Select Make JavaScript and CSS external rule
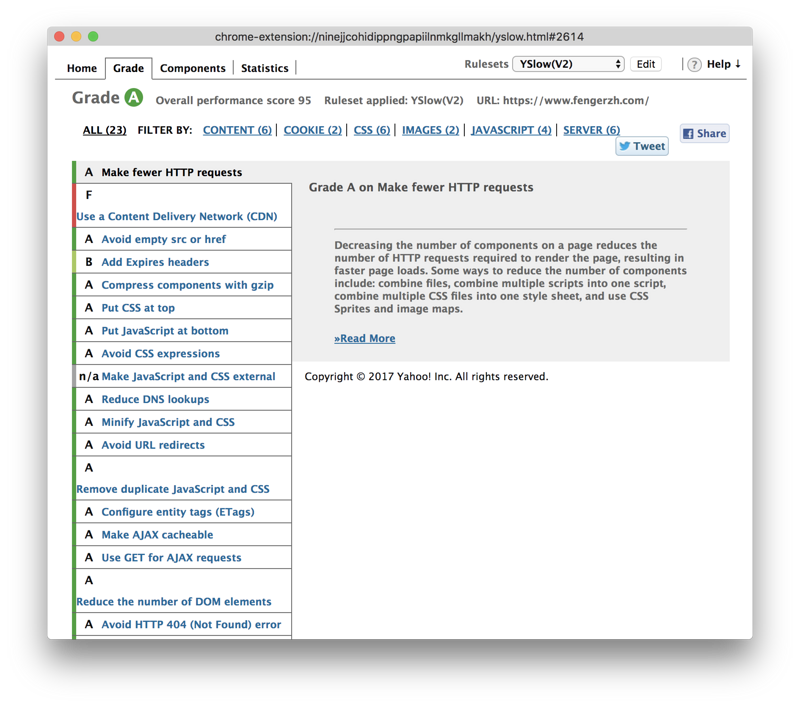The image size is (800, 707). (x=183, y=376)
